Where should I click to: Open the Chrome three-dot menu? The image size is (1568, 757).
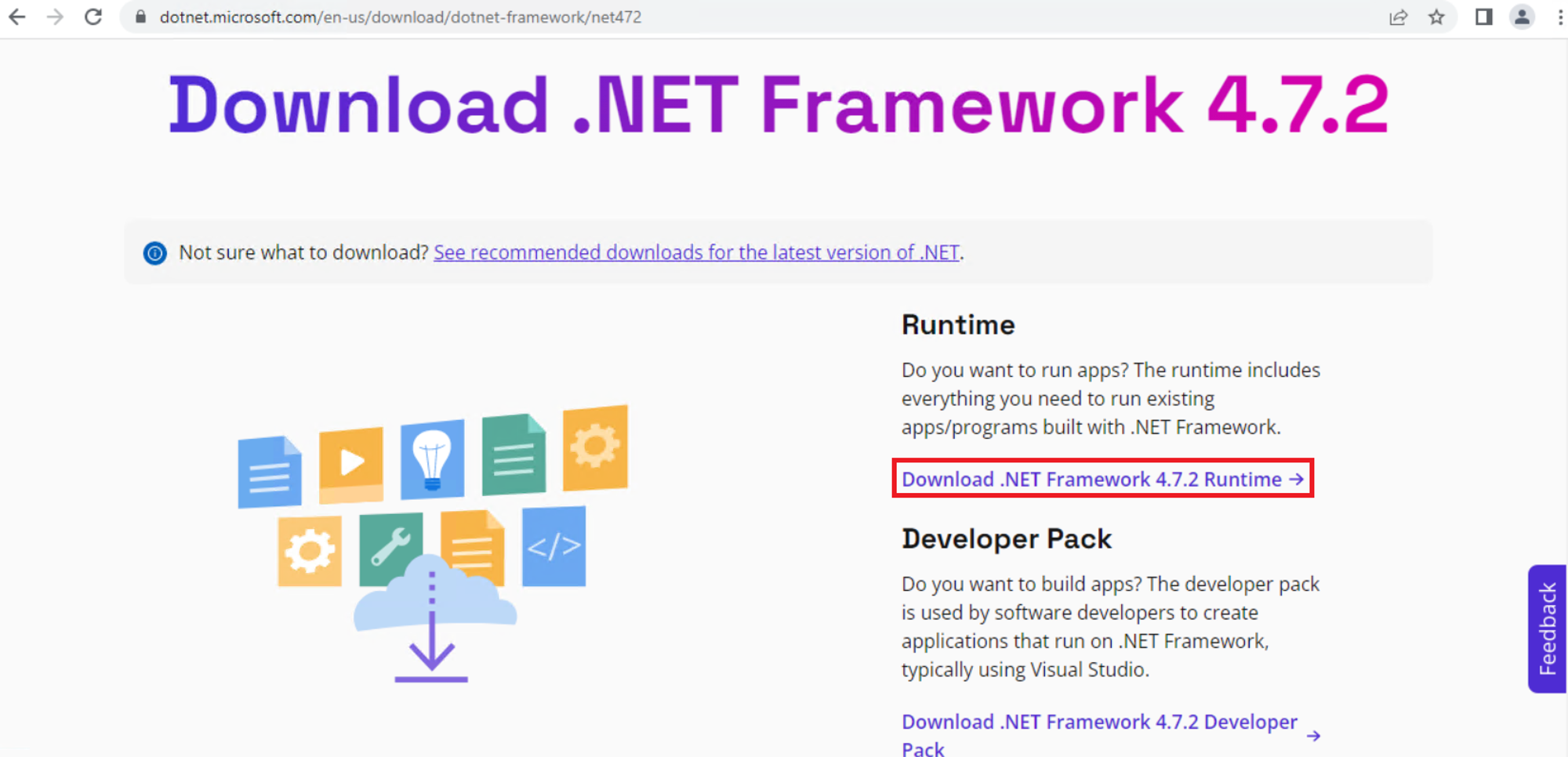coord(1559,16)
